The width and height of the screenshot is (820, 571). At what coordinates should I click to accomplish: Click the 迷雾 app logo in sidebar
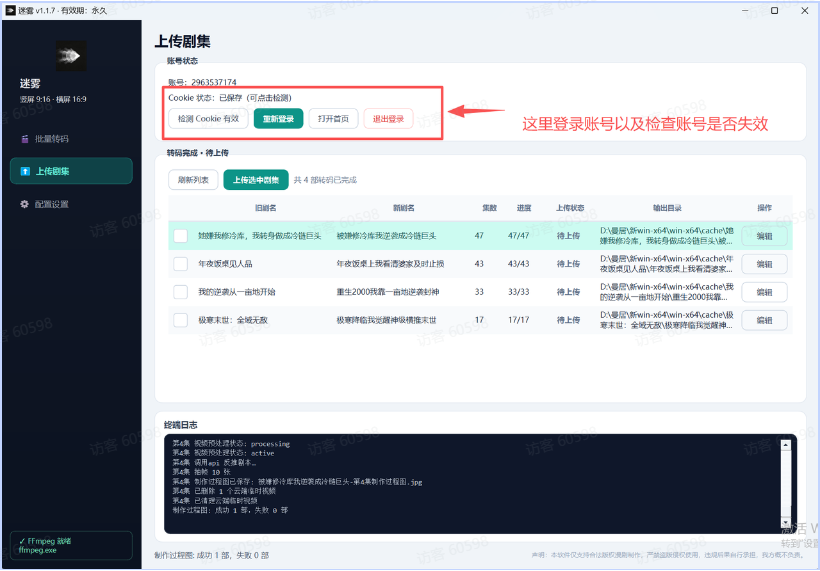[71, 55]
